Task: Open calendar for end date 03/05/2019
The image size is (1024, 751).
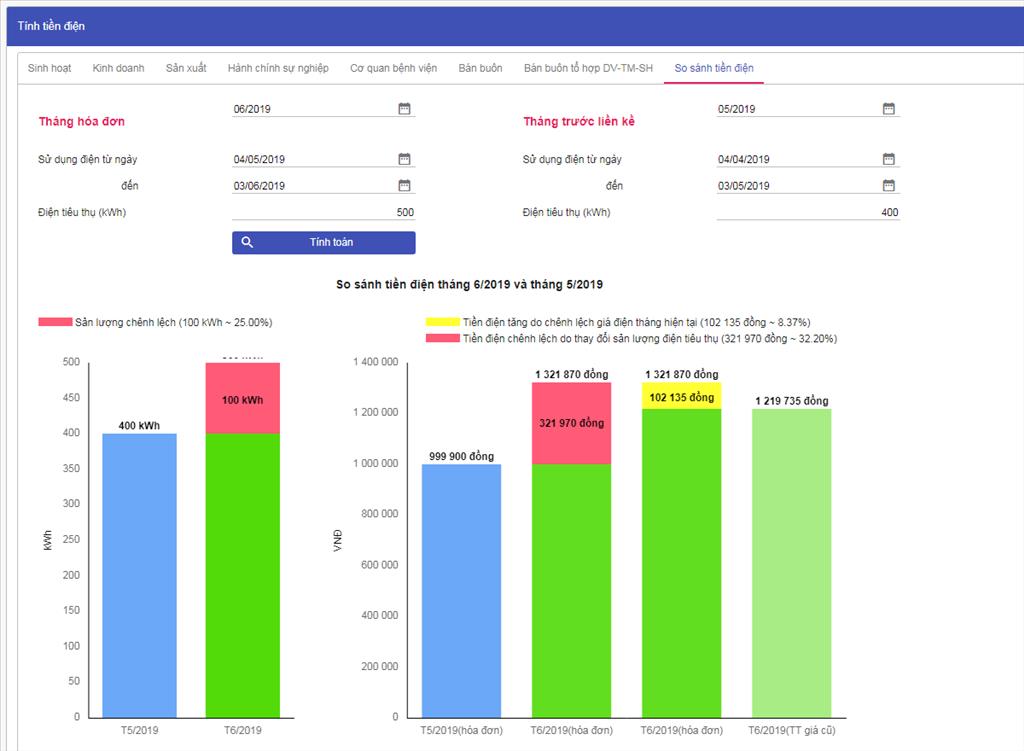Action: point(888,185)
